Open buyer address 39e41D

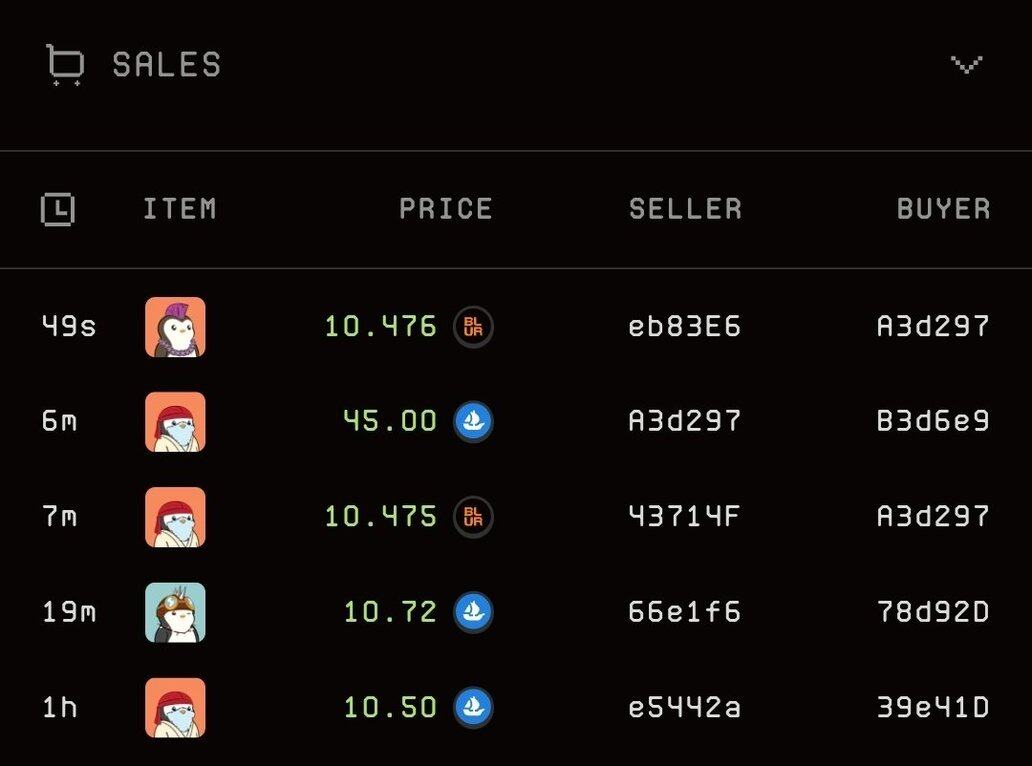(x=933, y=707)
